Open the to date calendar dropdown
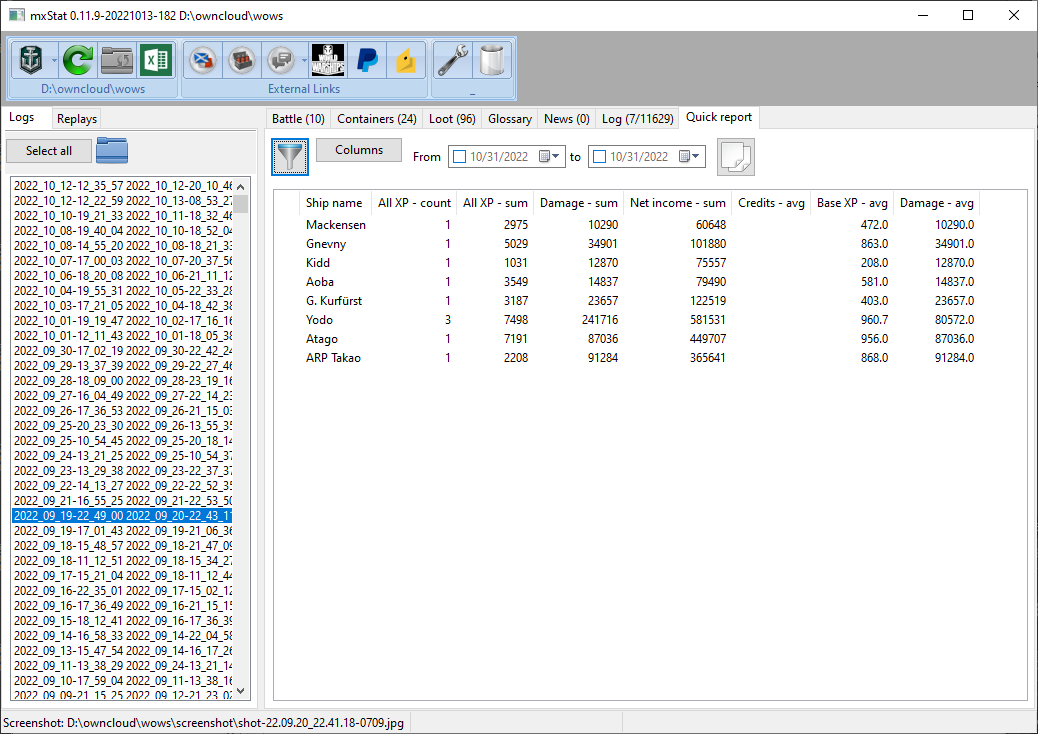The image size is (1038, 734). [x=690, y=157]
